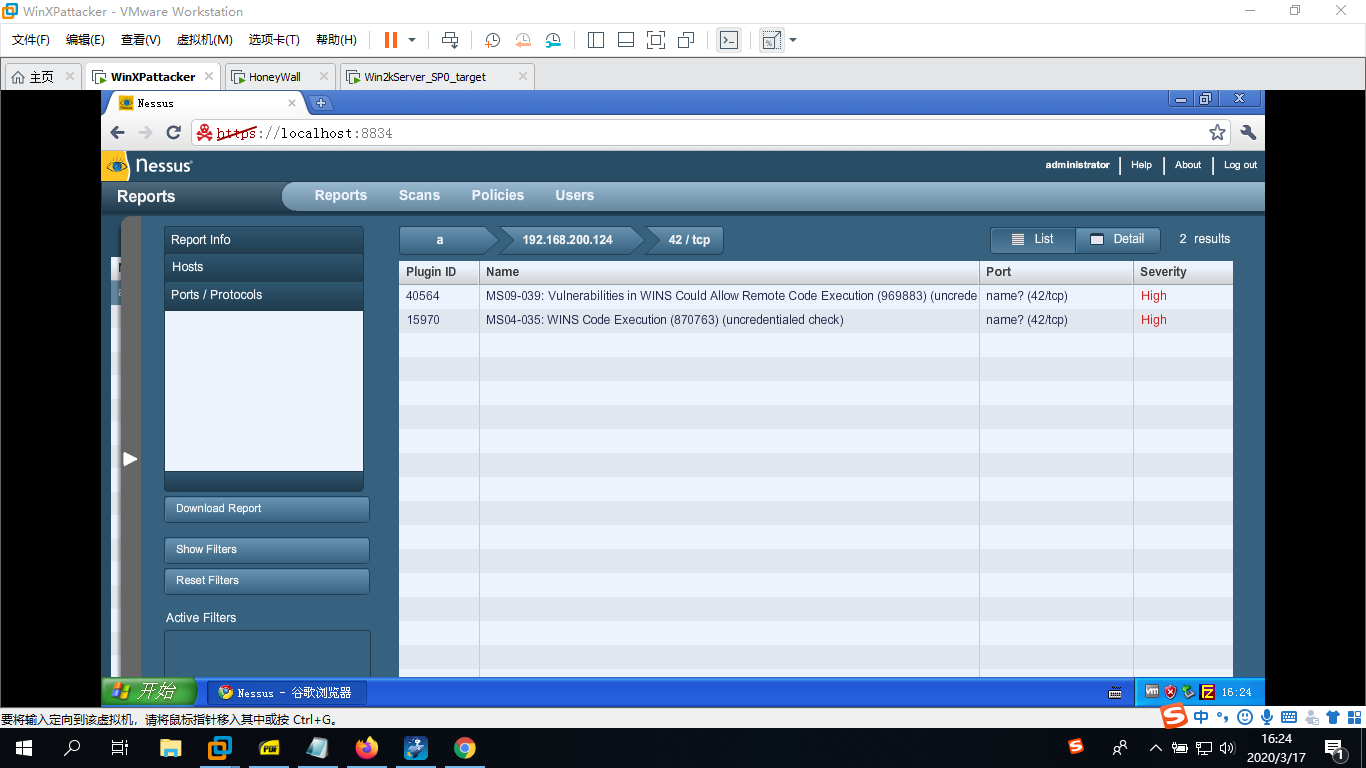This screenshot has height=768, width=1366.
Task: Switch to Detail view
Action: click(x=1118, y=240)
